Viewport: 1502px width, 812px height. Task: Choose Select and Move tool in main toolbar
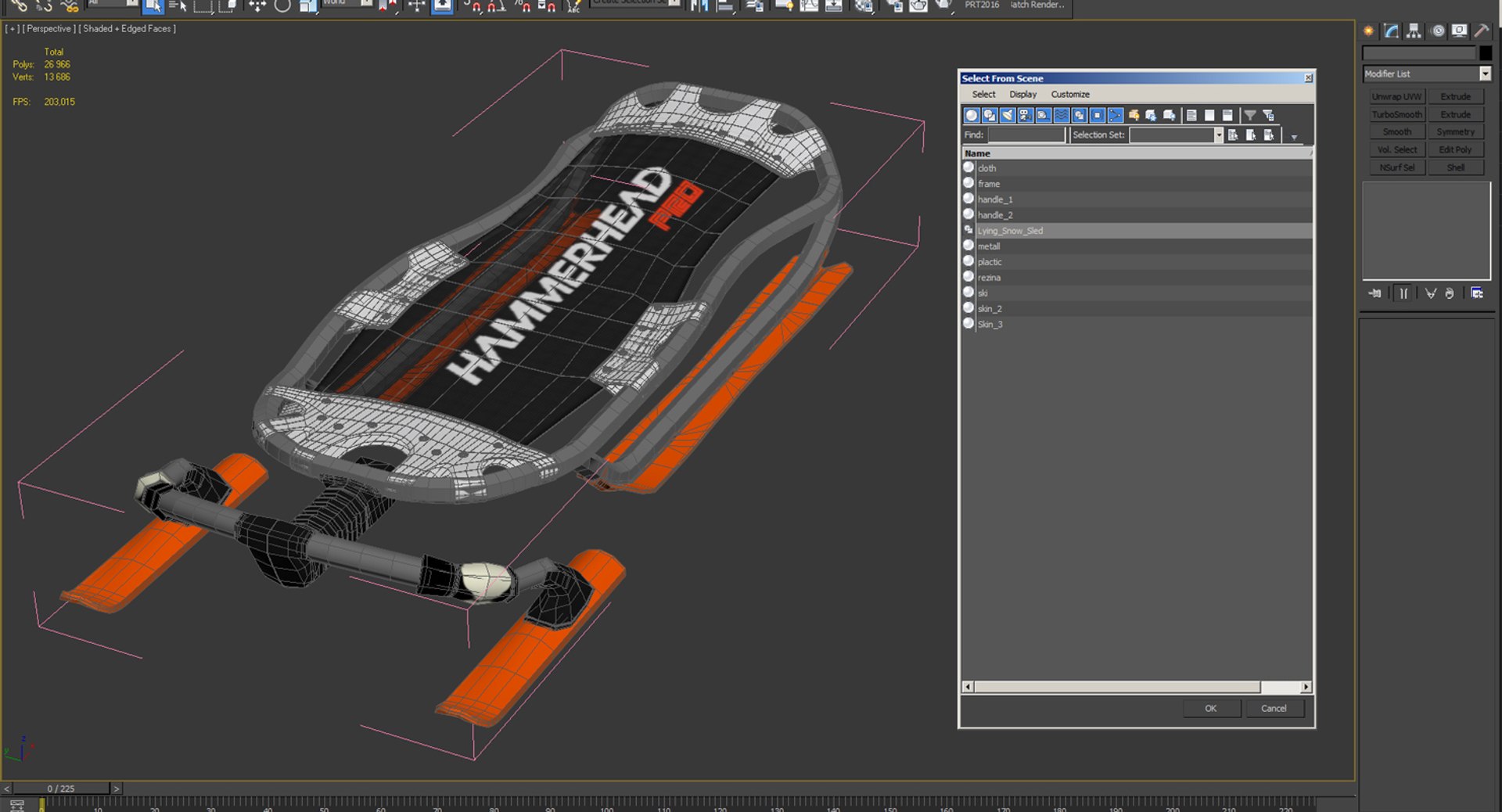pos(257,6)
